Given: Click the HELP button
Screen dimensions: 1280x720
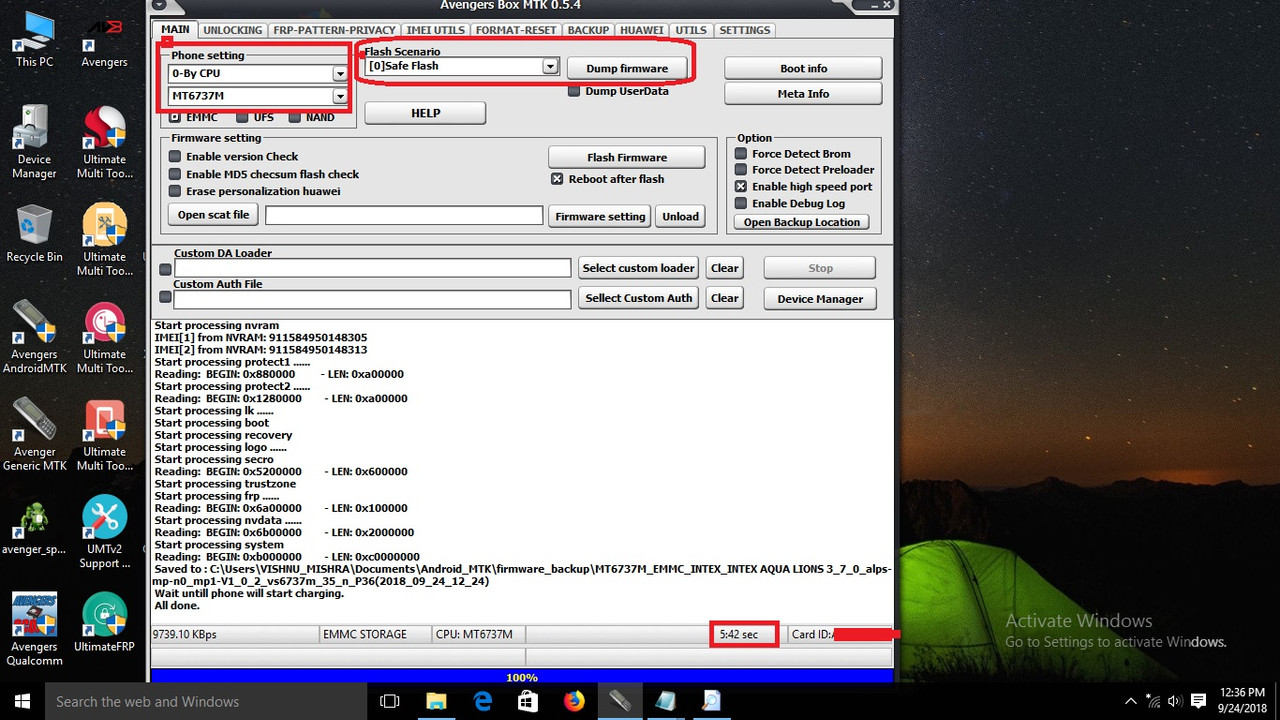Looking at the screenshot, I should click(425, 113).
